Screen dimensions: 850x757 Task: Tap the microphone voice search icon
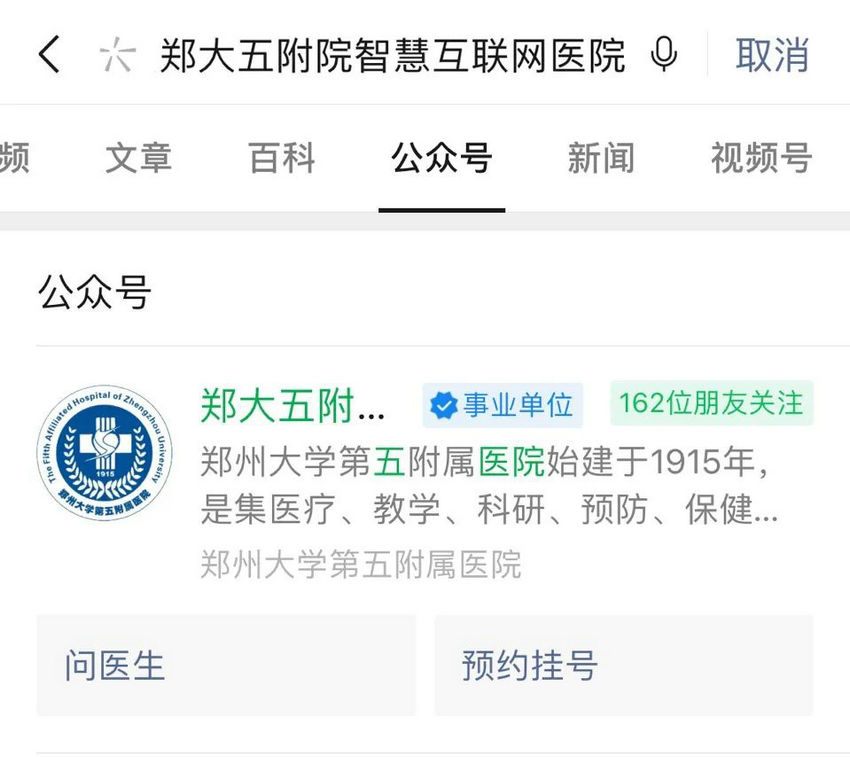(664, 54)
